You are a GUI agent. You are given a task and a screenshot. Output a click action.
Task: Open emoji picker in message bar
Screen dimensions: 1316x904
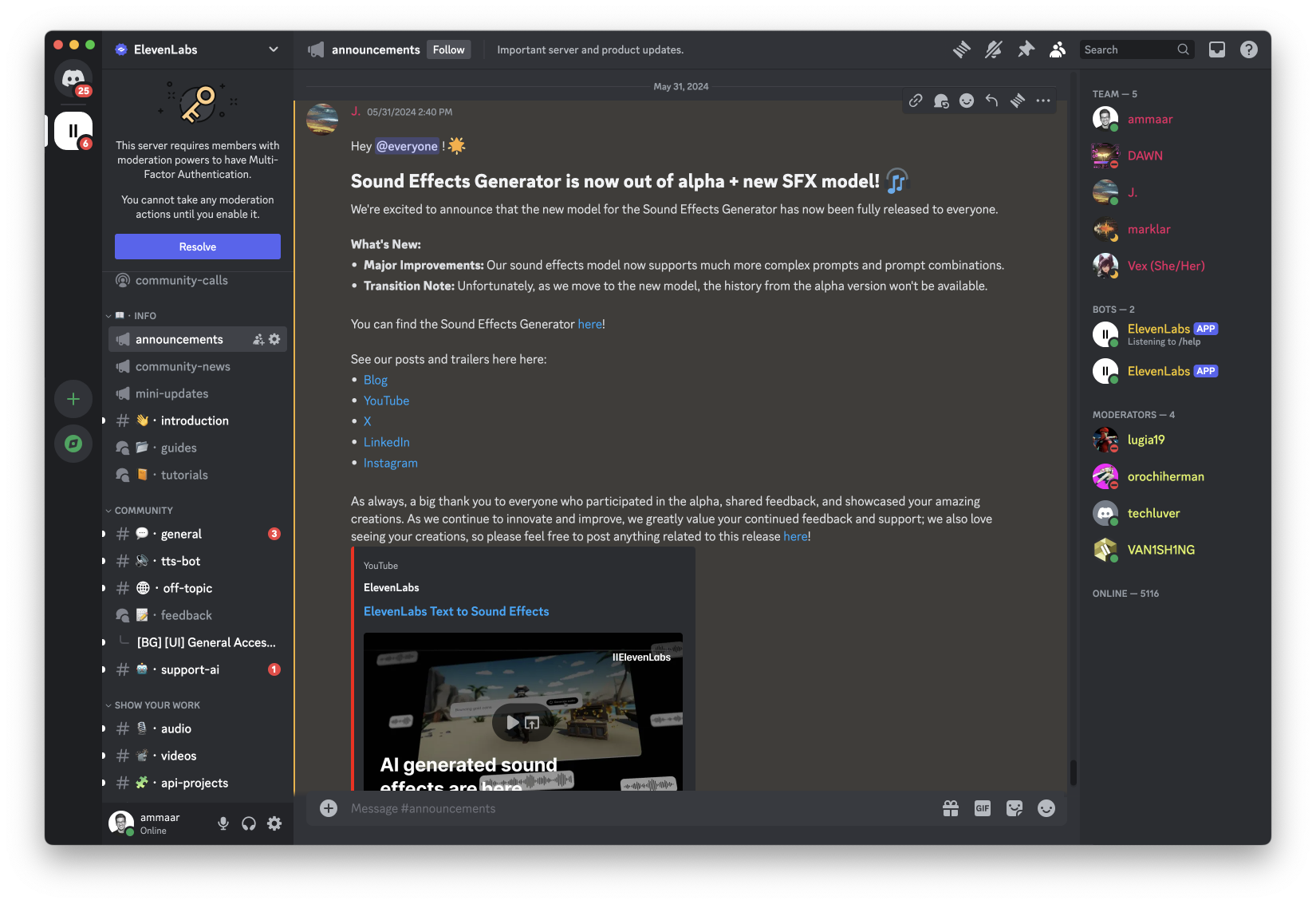(1046, 808)
